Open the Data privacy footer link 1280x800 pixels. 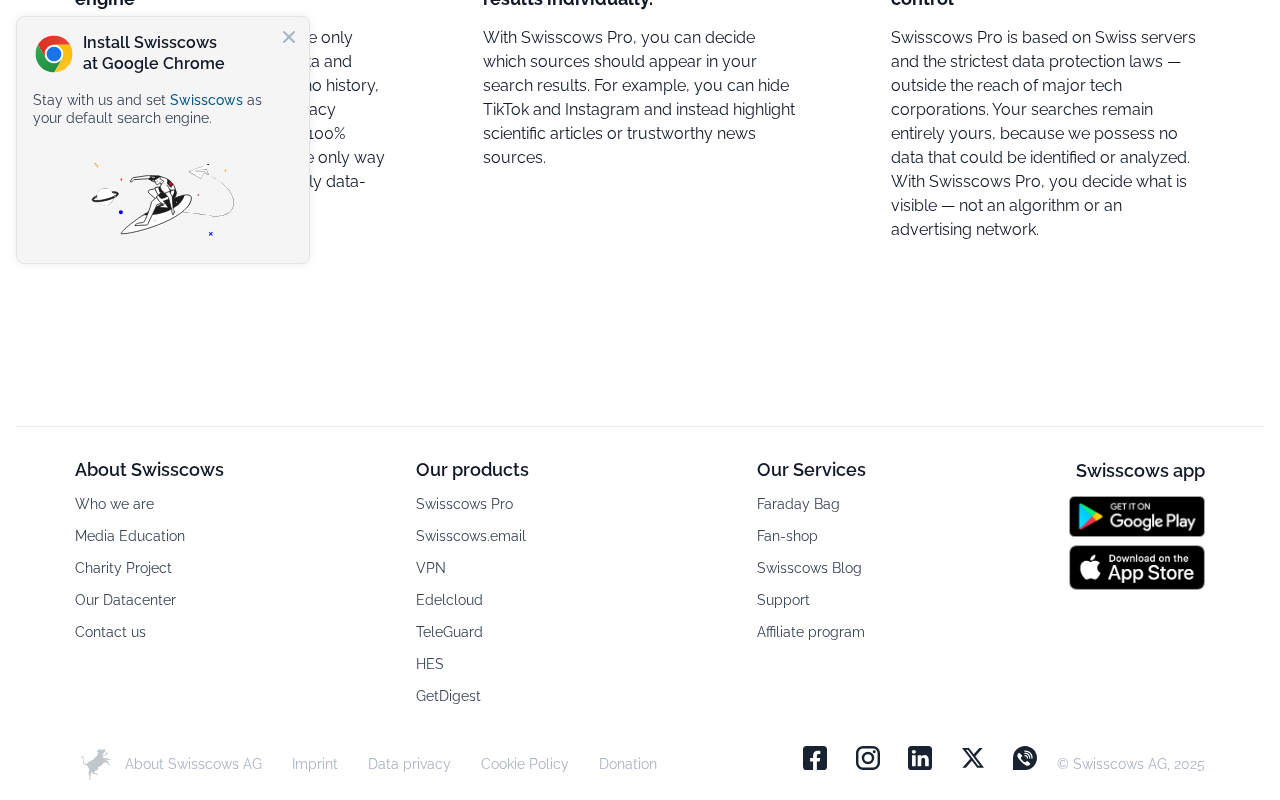[409, 764]
